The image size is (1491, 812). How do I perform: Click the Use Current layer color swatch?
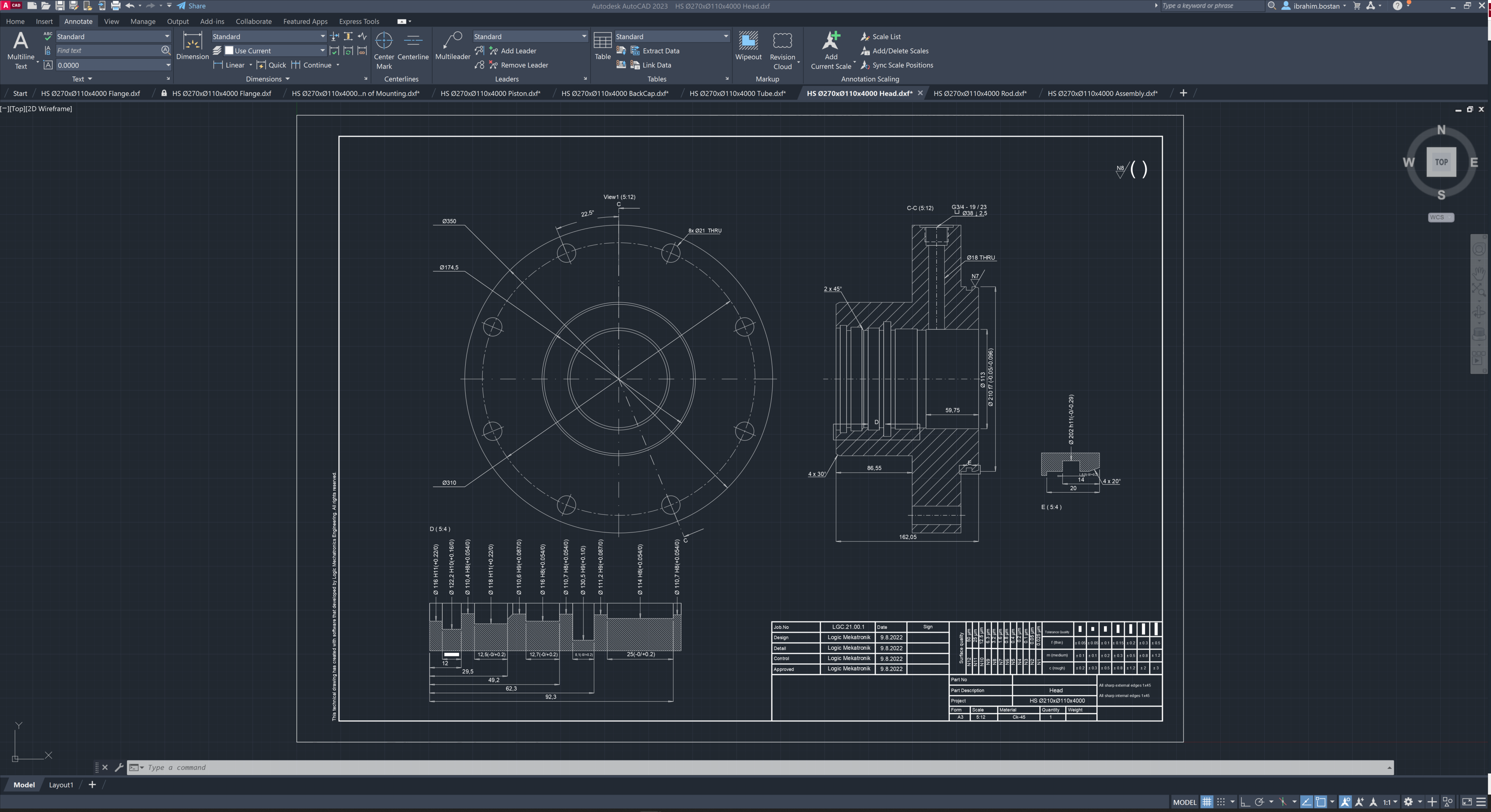tap(229, 50)
